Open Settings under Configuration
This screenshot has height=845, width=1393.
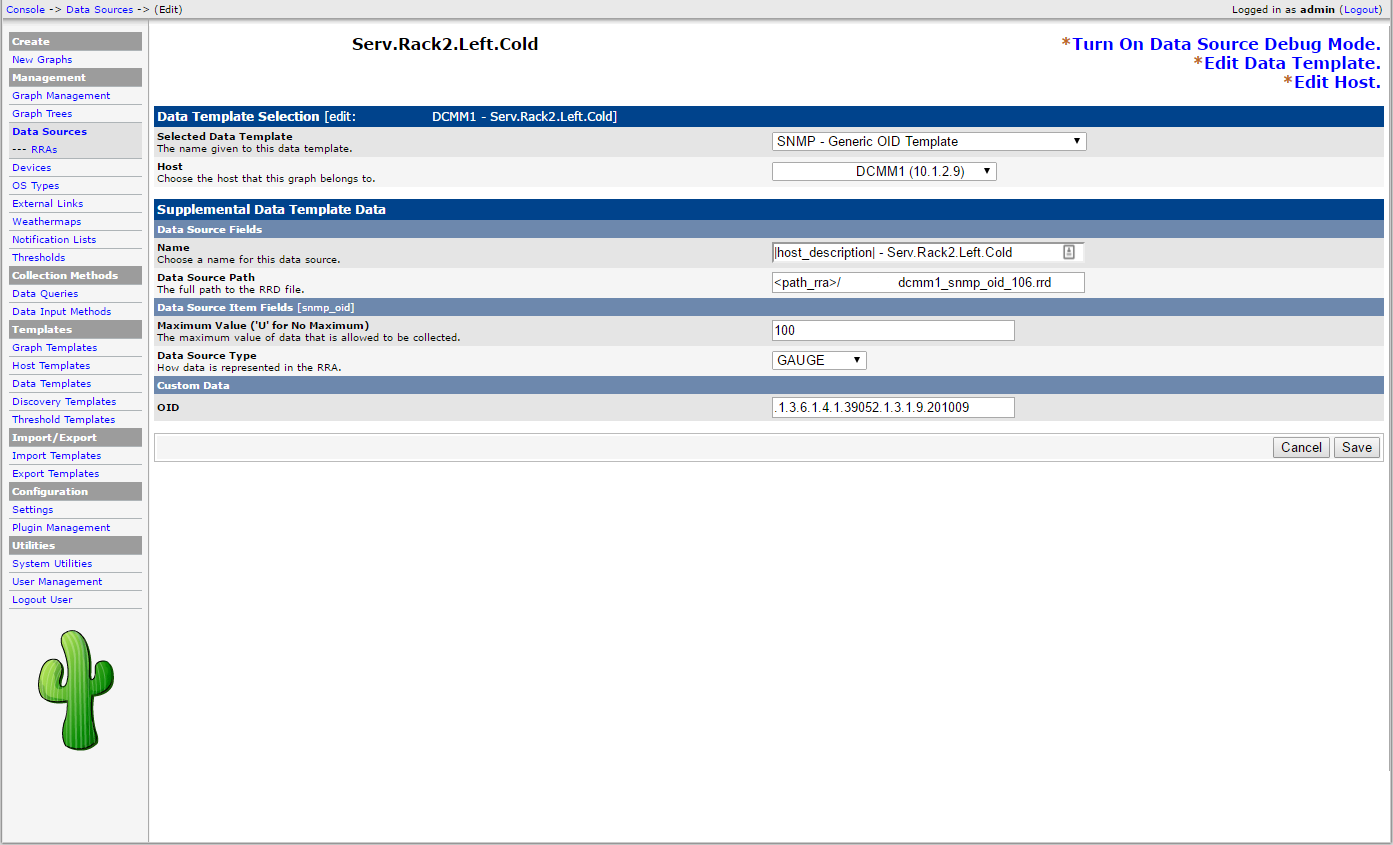(32, 510)
